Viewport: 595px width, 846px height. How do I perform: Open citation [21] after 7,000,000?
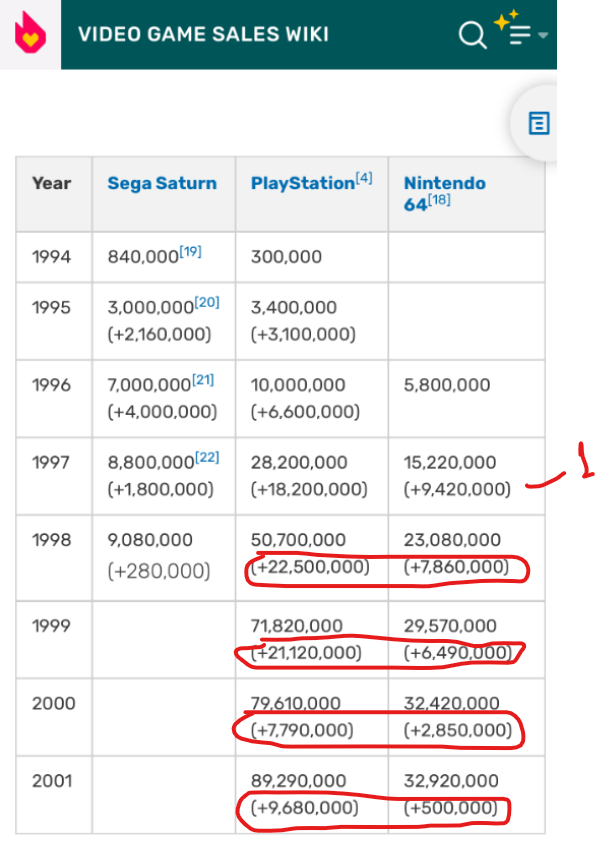[x=203, y=379]
